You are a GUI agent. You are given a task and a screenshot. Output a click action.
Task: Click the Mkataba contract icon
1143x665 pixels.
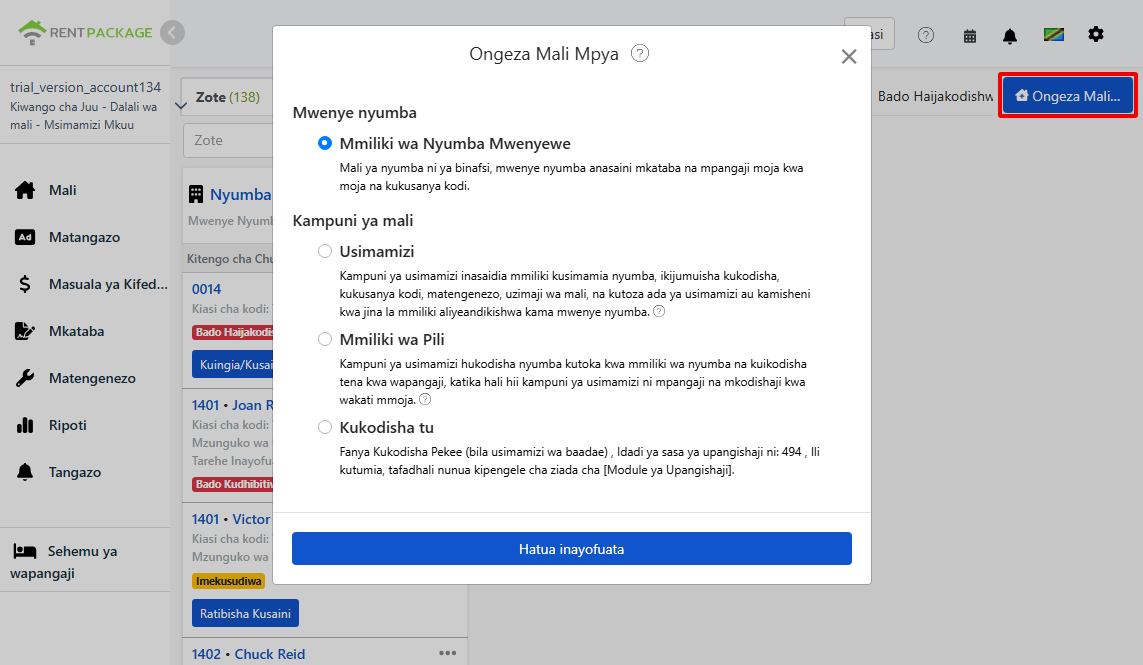pyautogui.click(x=25, y=331)
